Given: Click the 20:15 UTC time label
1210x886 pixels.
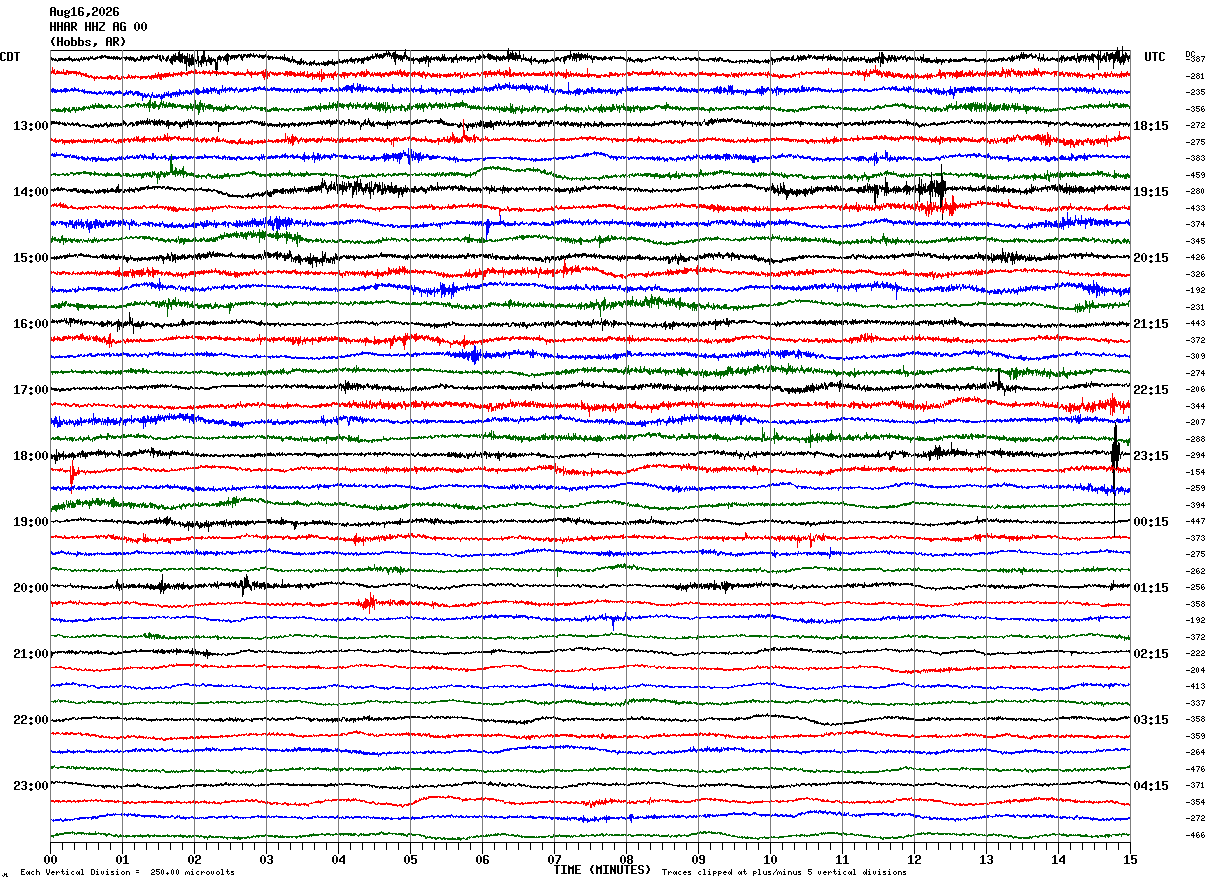Looking at the screenshot, I should (x=1151, y=258).
